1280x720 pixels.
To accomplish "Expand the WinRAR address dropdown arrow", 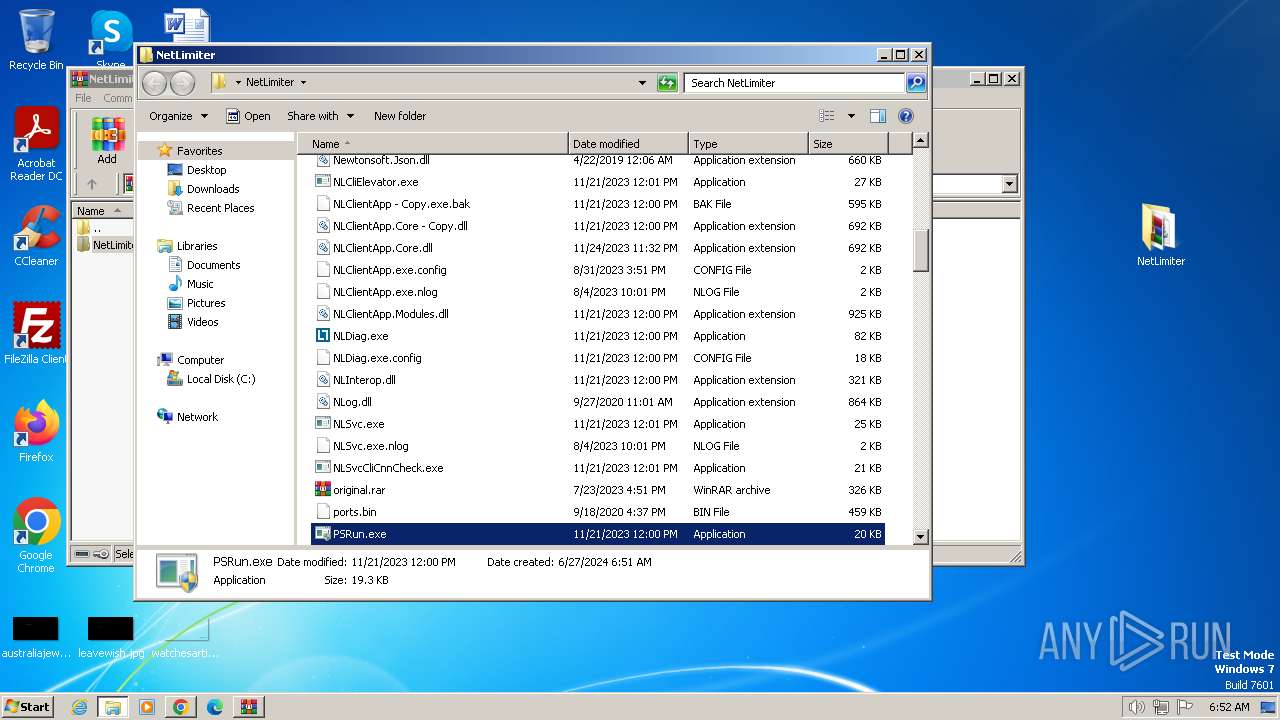I will [x=1009, y=184].
